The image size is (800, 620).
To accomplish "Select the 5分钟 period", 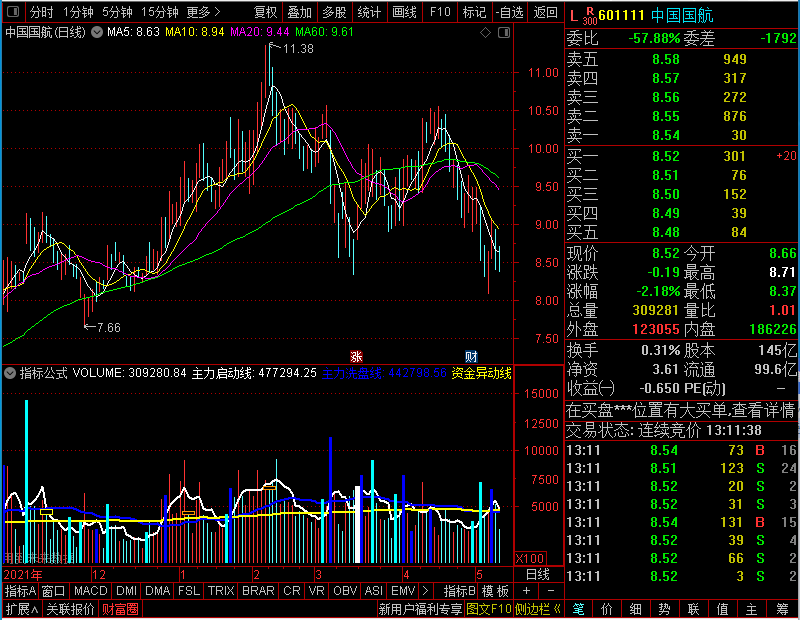I will (x=117, y=12).
